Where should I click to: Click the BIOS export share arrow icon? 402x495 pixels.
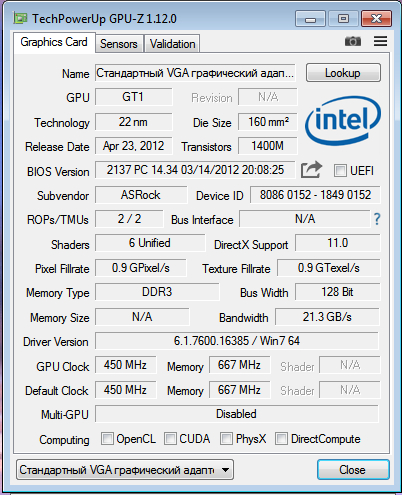pos(311,170)
